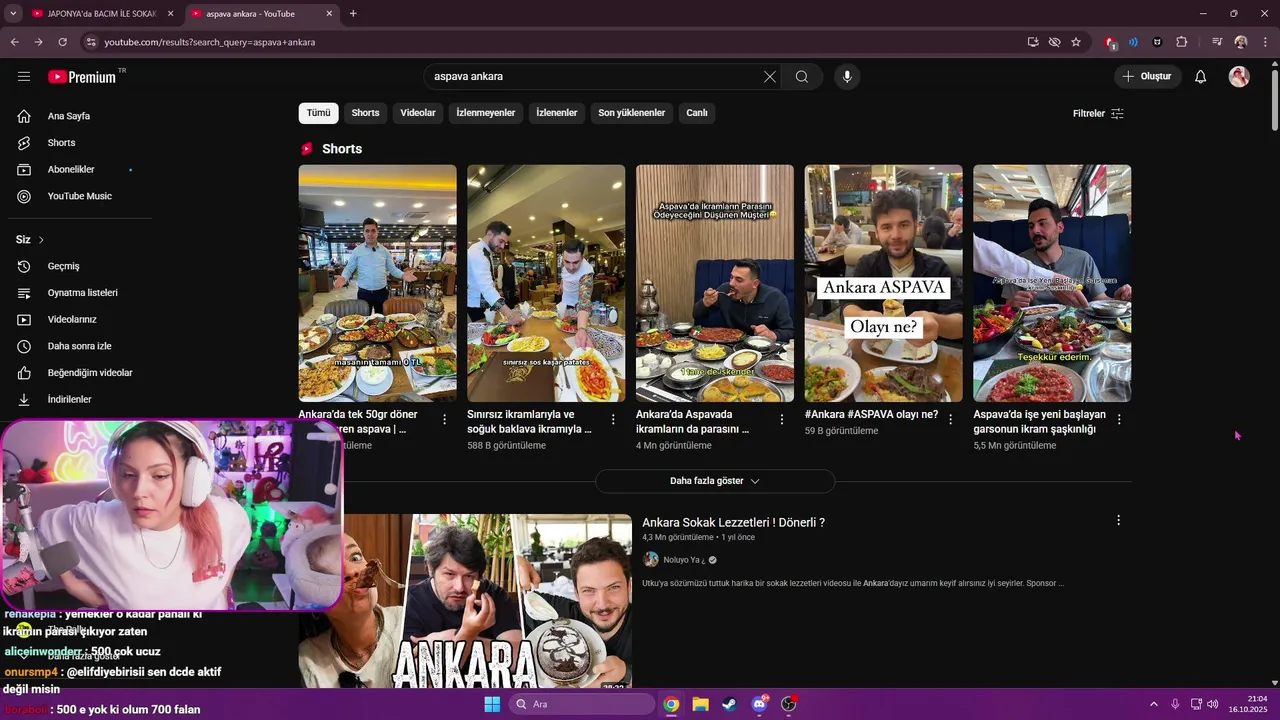Open more options for 'Ankara'da tek 50gr döner' short
The width and height of the screenshot is (1280, 720).
point(445,420)
